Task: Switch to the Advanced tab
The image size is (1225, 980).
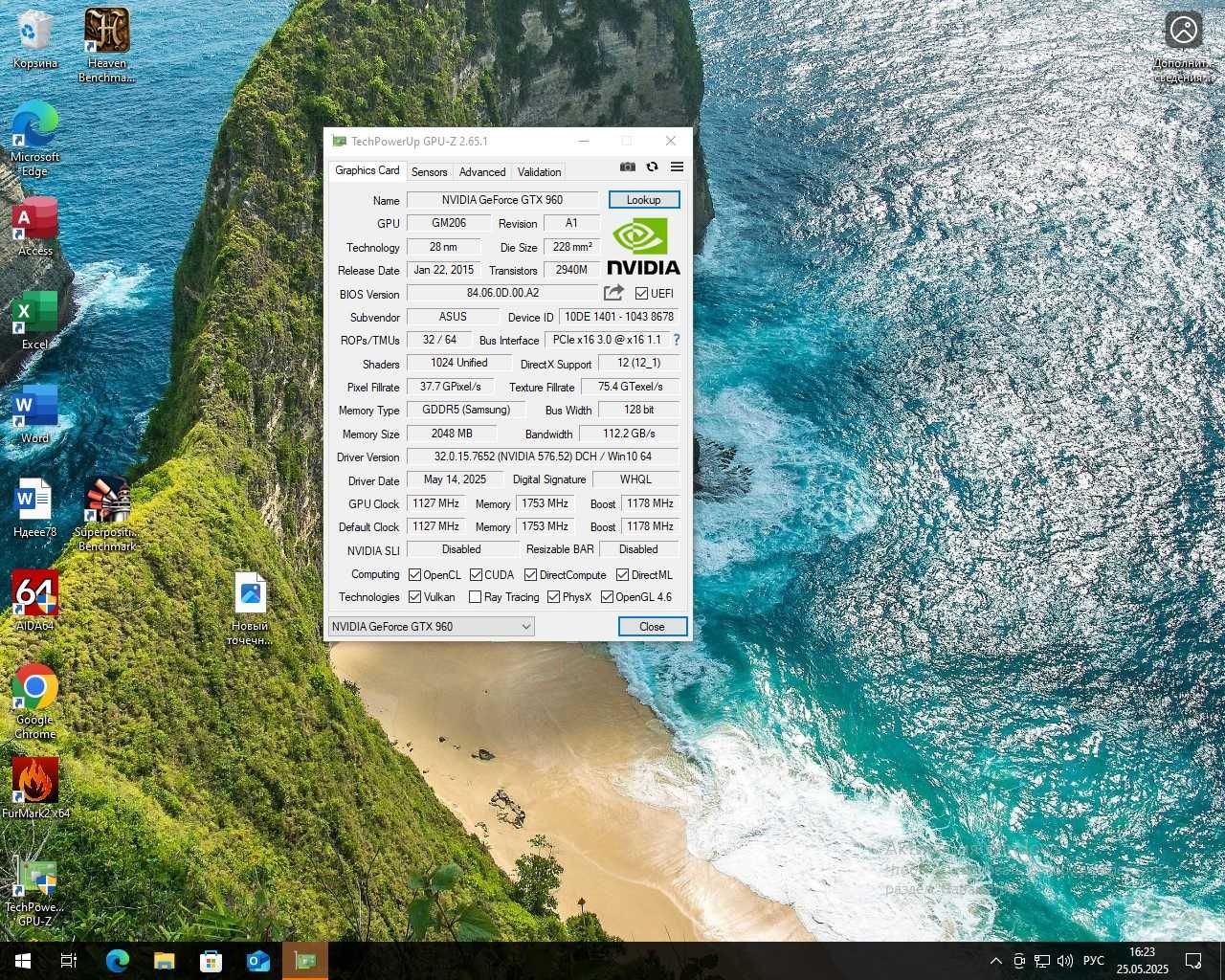Action: pos(482,172)
